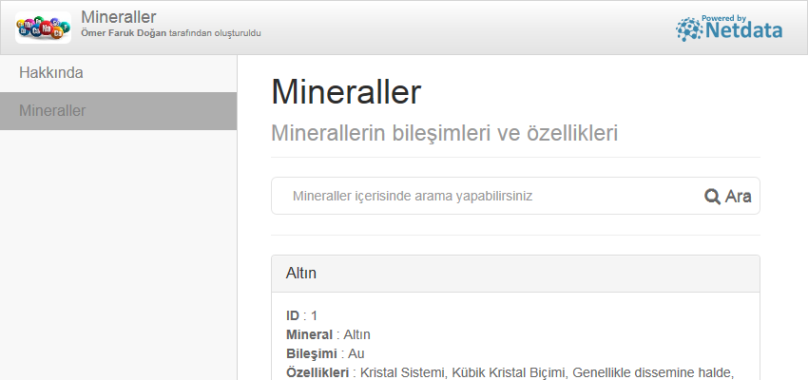Open the Hakkında sidebar item
This screenshot has width=808, height=380.
pos(119,73)
